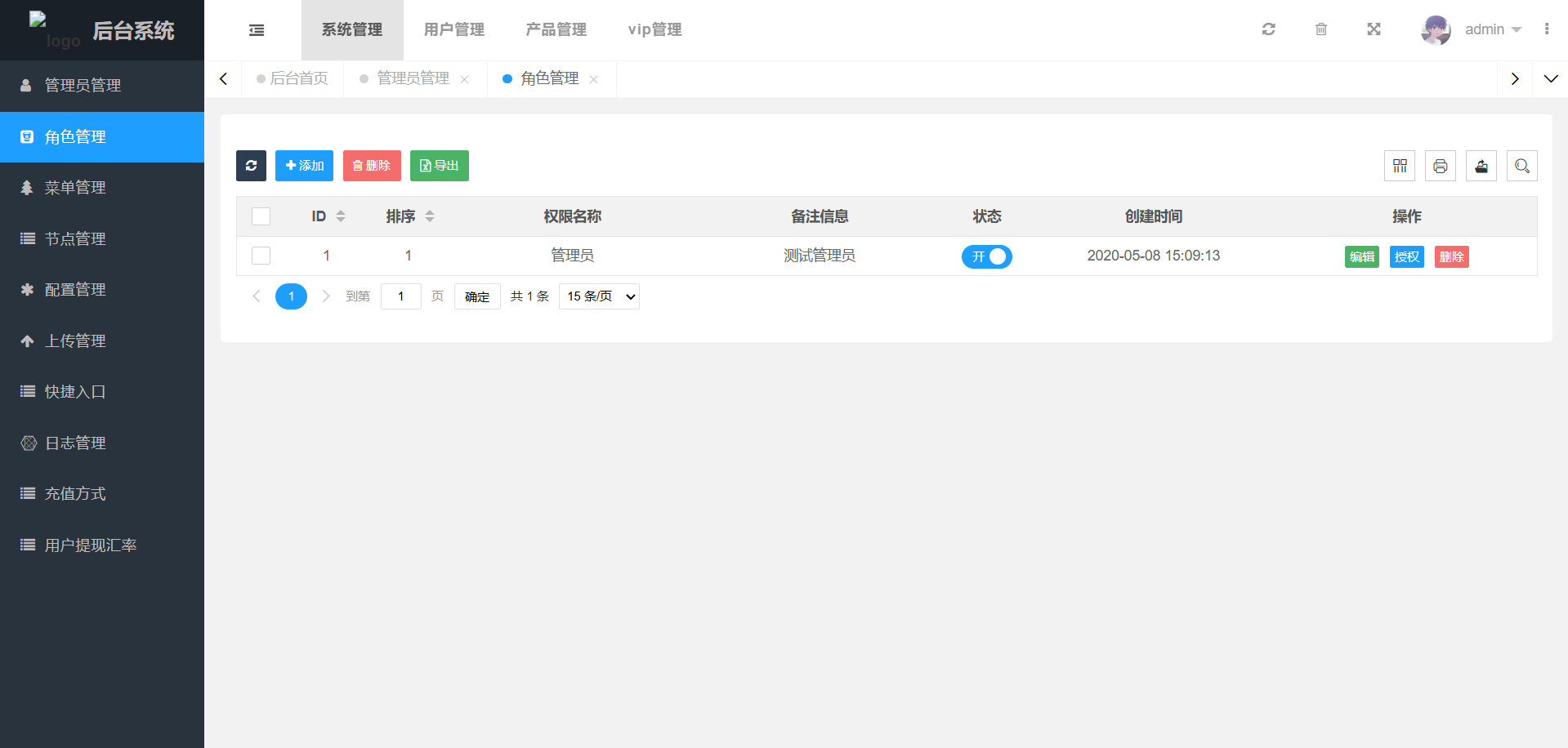The height and width of the screenshot is (748, 1568).
Task: Open the column filter grid icon
Action: 1400,166
